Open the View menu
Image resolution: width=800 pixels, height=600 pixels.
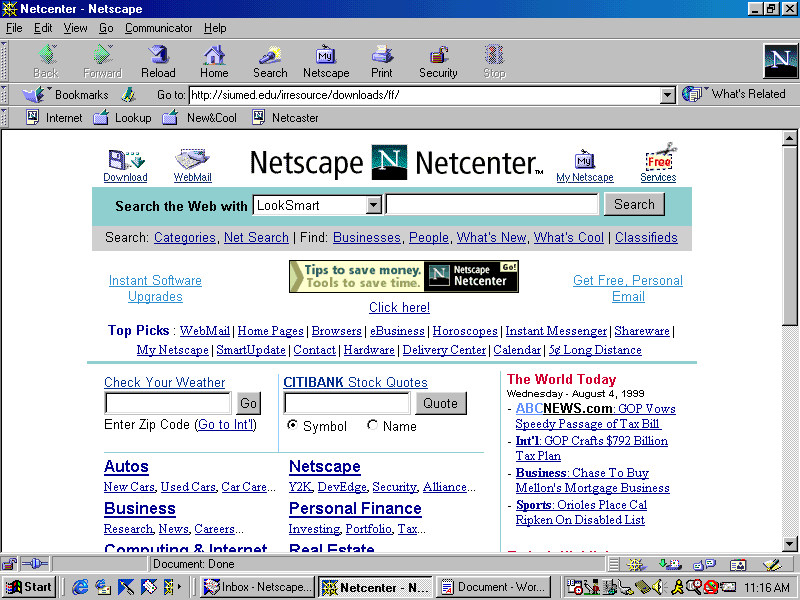(76, 28)
